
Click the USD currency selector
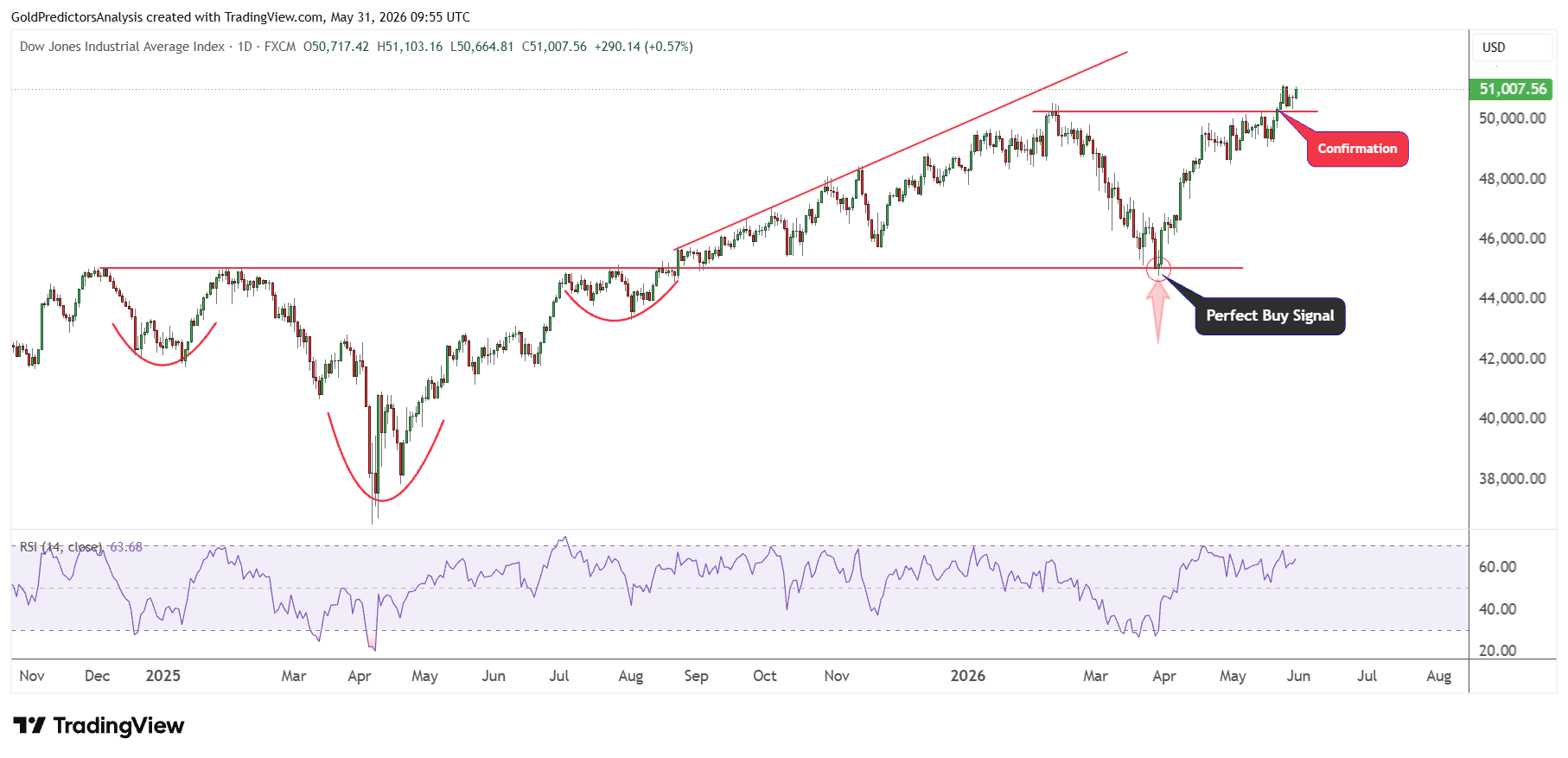point(1511,48)
